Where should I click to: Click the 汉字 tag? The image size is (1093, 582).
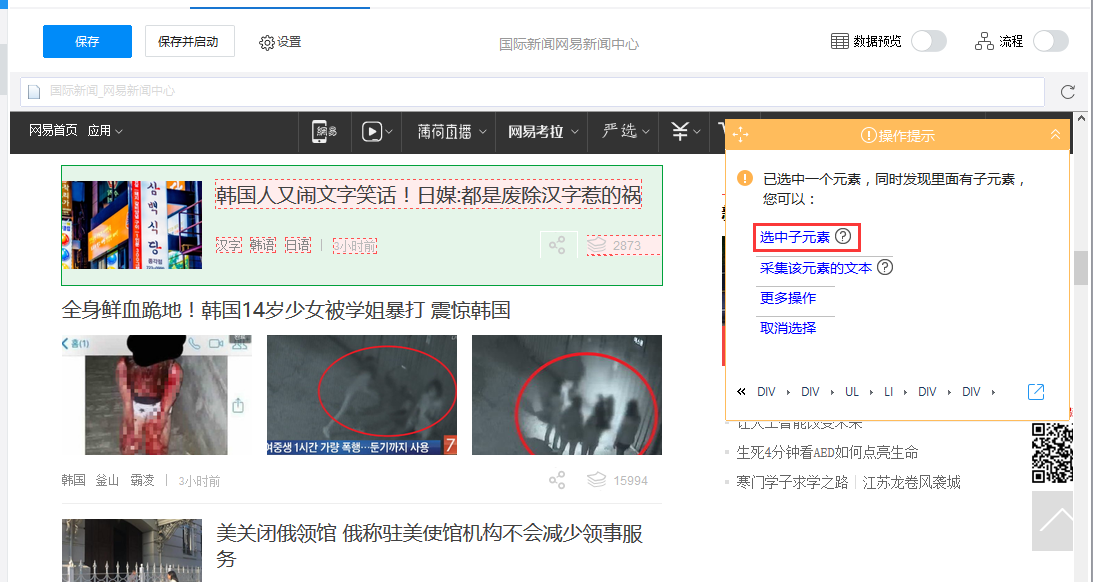(x=229, y=245)
